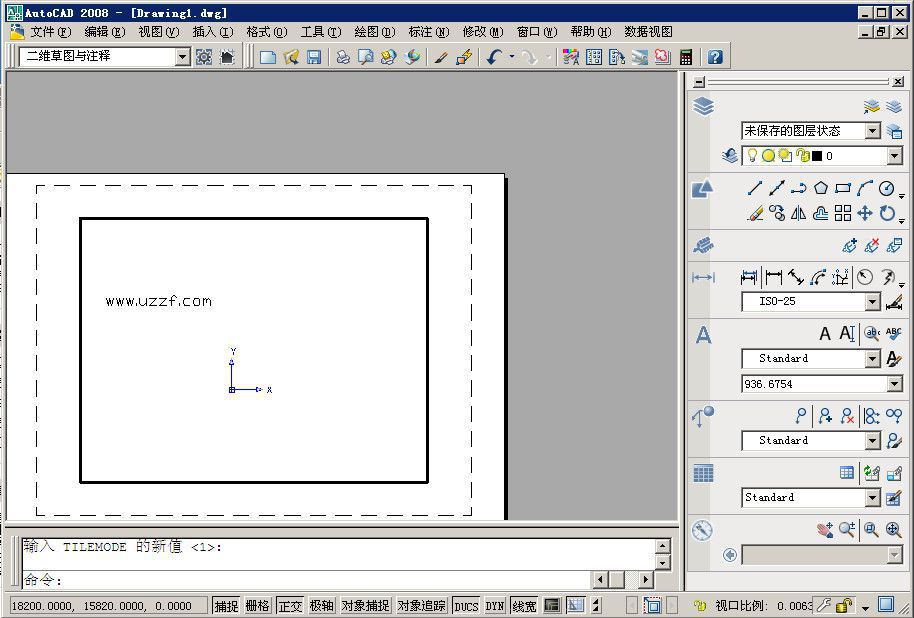This screenshot has width=914, height=618.
Task: Open the 未保存的图层状态 layer states dropdown
Action: (x=874, y=130)
